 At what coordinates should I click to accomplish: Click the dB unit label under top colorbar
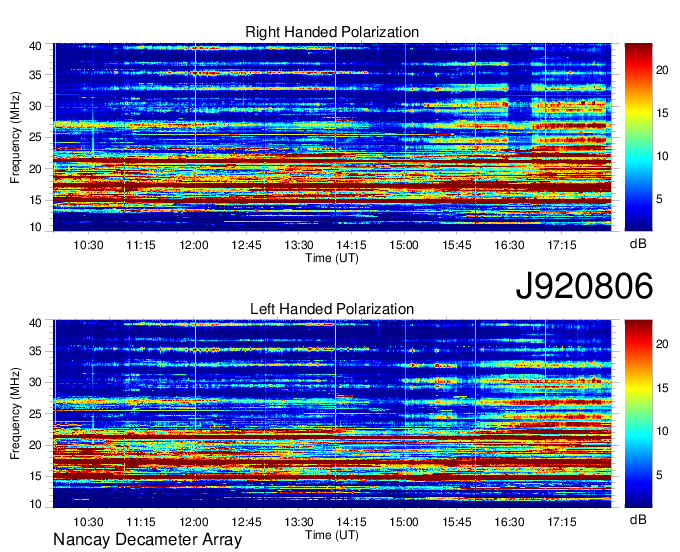638,244
